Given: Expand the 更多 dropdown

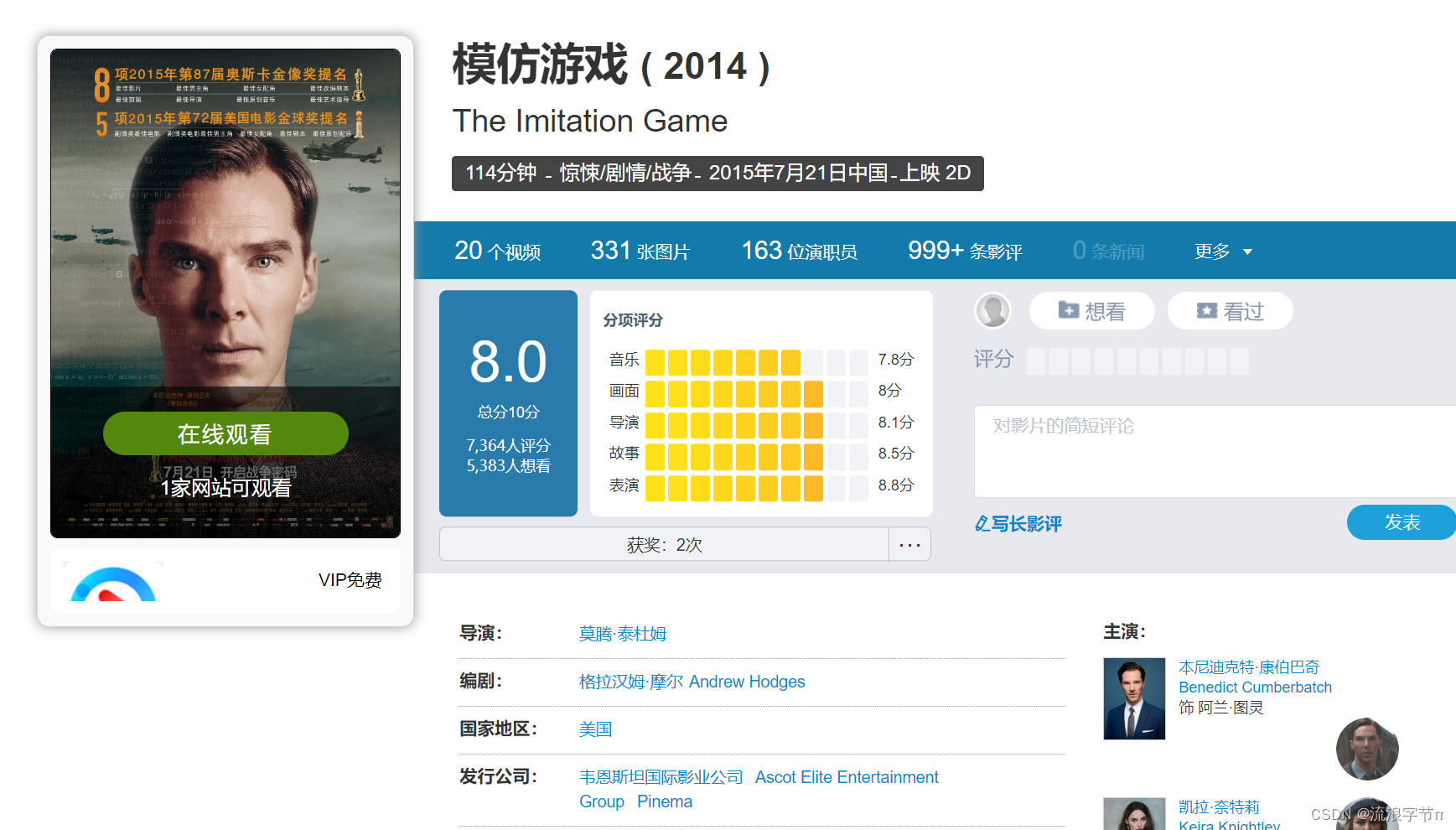Looking at the screenshot, I should [x=1223, y=251].
